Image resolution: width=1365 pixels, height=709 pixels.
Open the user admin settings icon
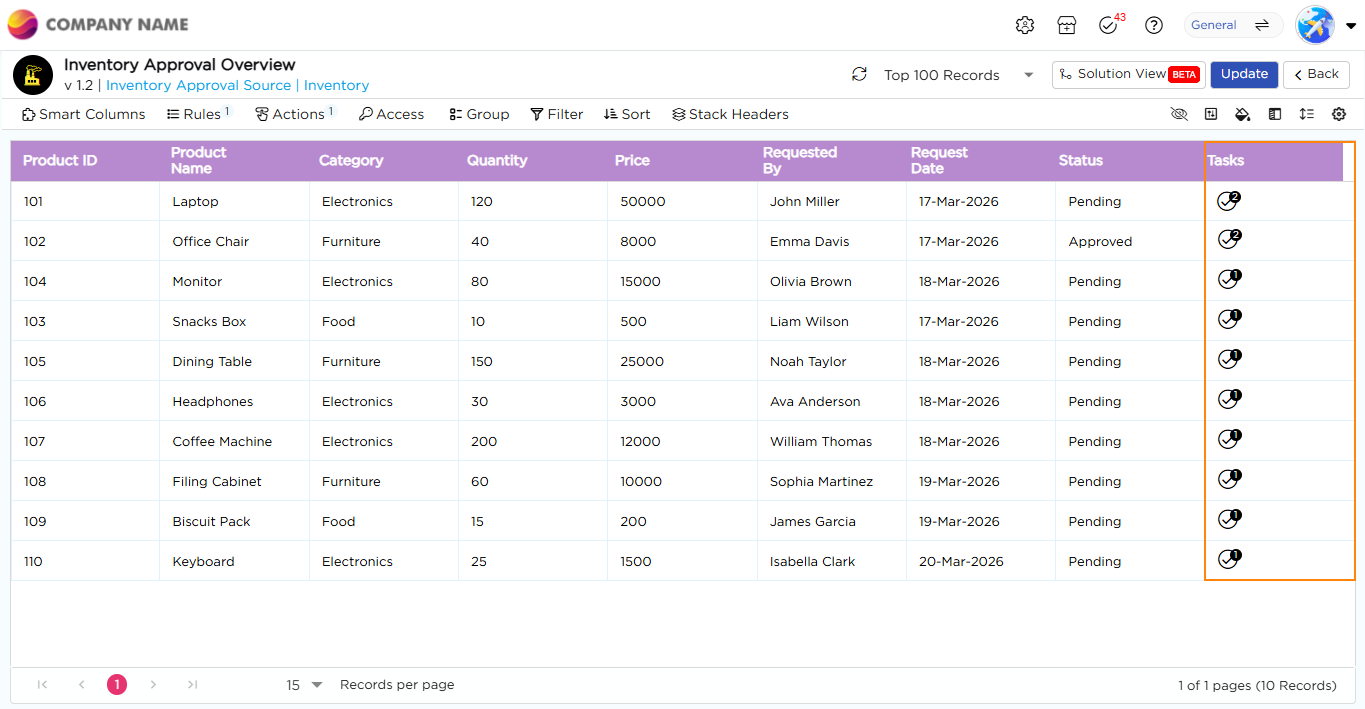coord(1025,26)
